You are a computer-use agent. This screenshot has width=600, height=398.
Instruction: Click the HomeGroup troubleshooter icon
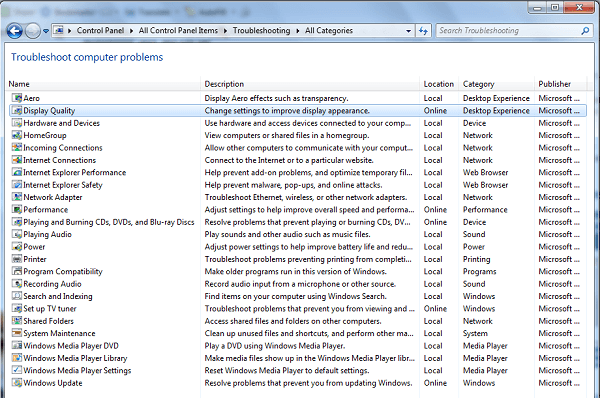[x=17, y=135]
